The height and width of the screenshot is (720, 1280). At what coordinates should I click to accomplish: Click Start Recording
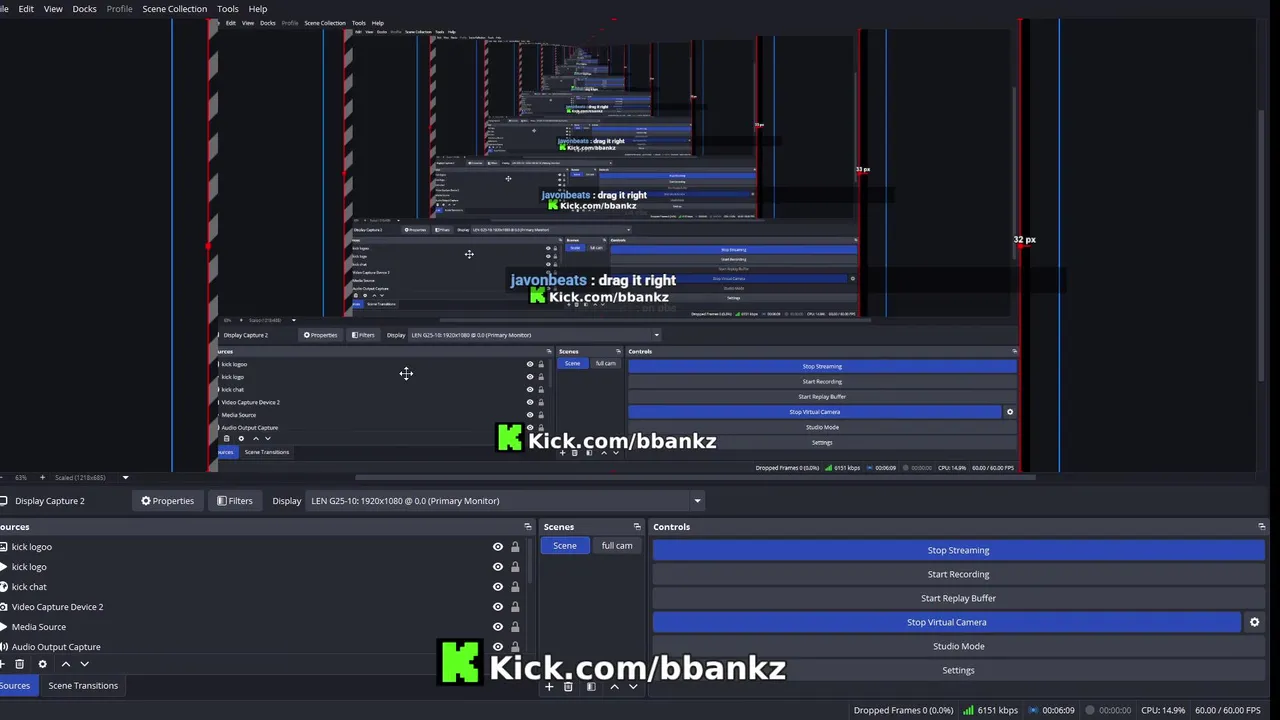958,574
